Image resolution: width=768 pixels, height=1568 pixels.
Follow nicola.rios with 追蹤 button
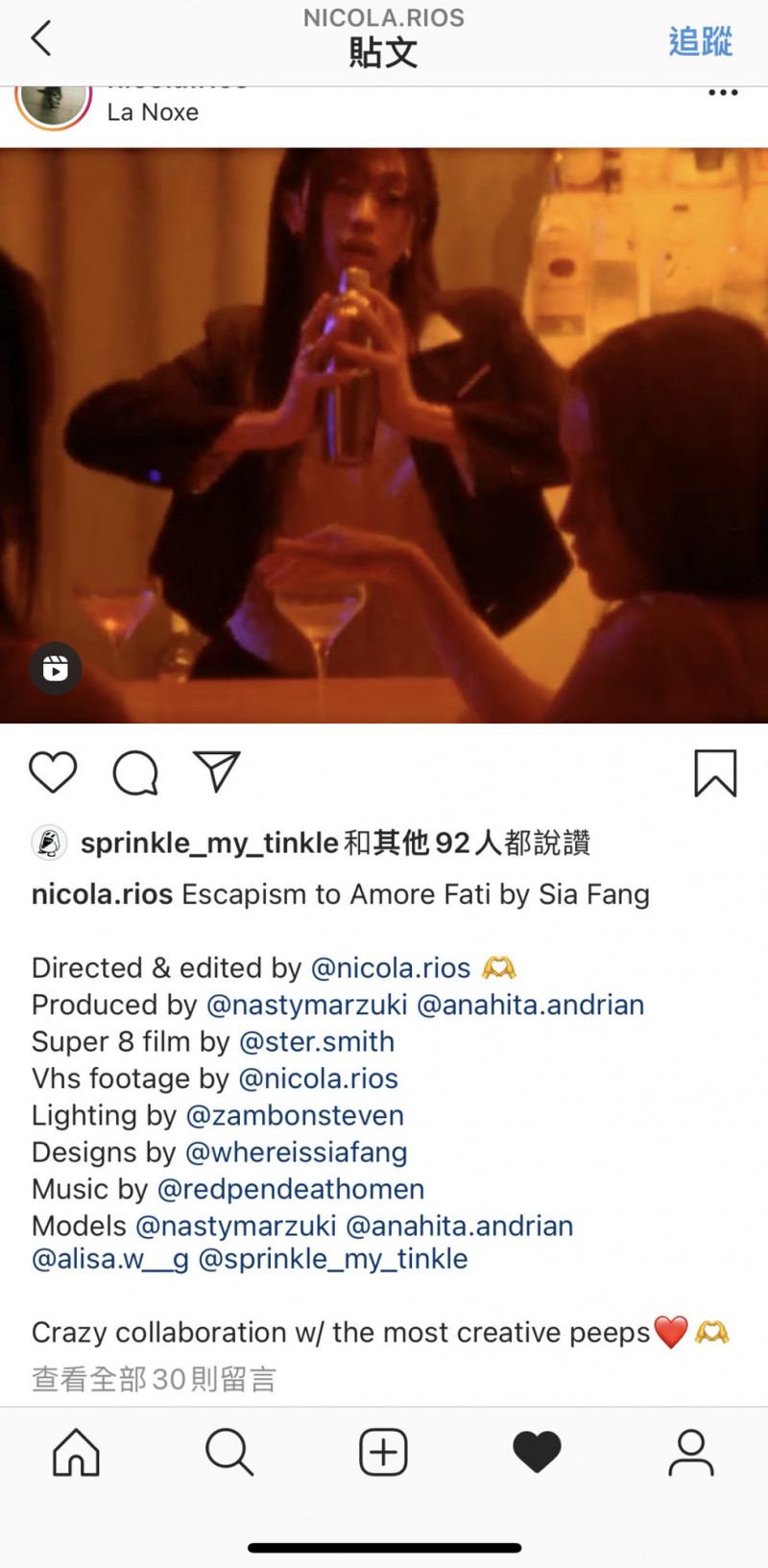click(x=701, y=41)
